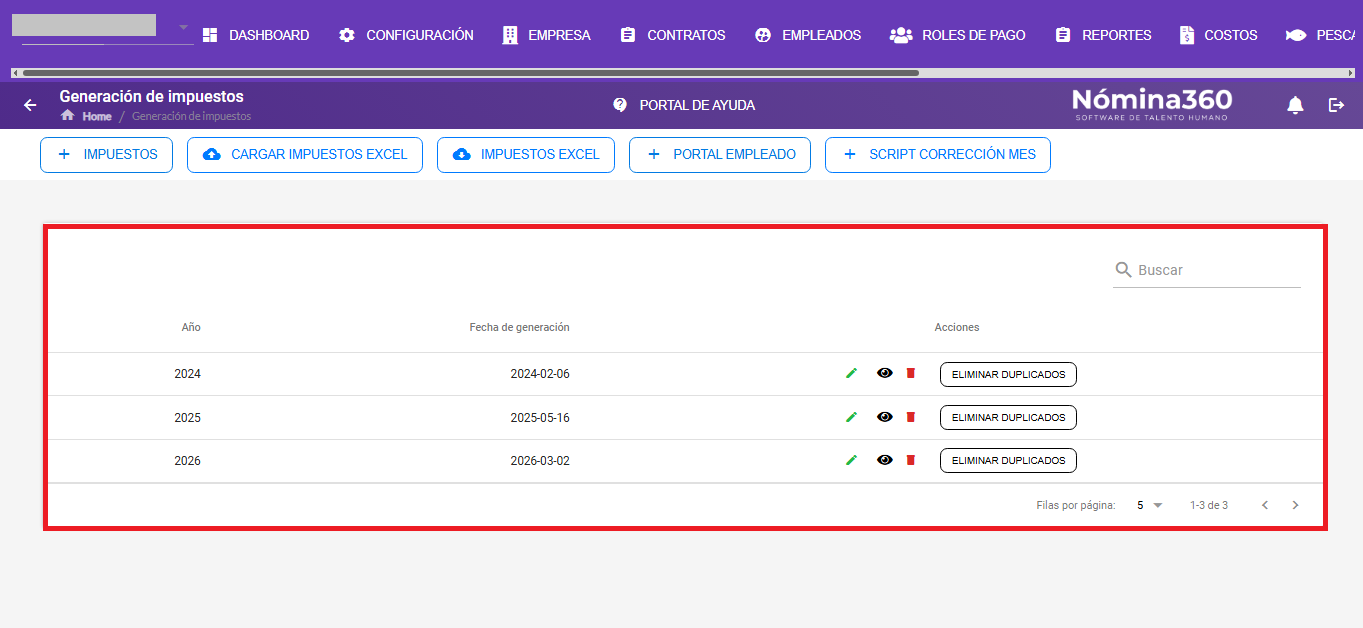The width and height of the screenshot is (1363, 628).
Task: Click the EMPLEADOS face icon
Action: (763, 35)
